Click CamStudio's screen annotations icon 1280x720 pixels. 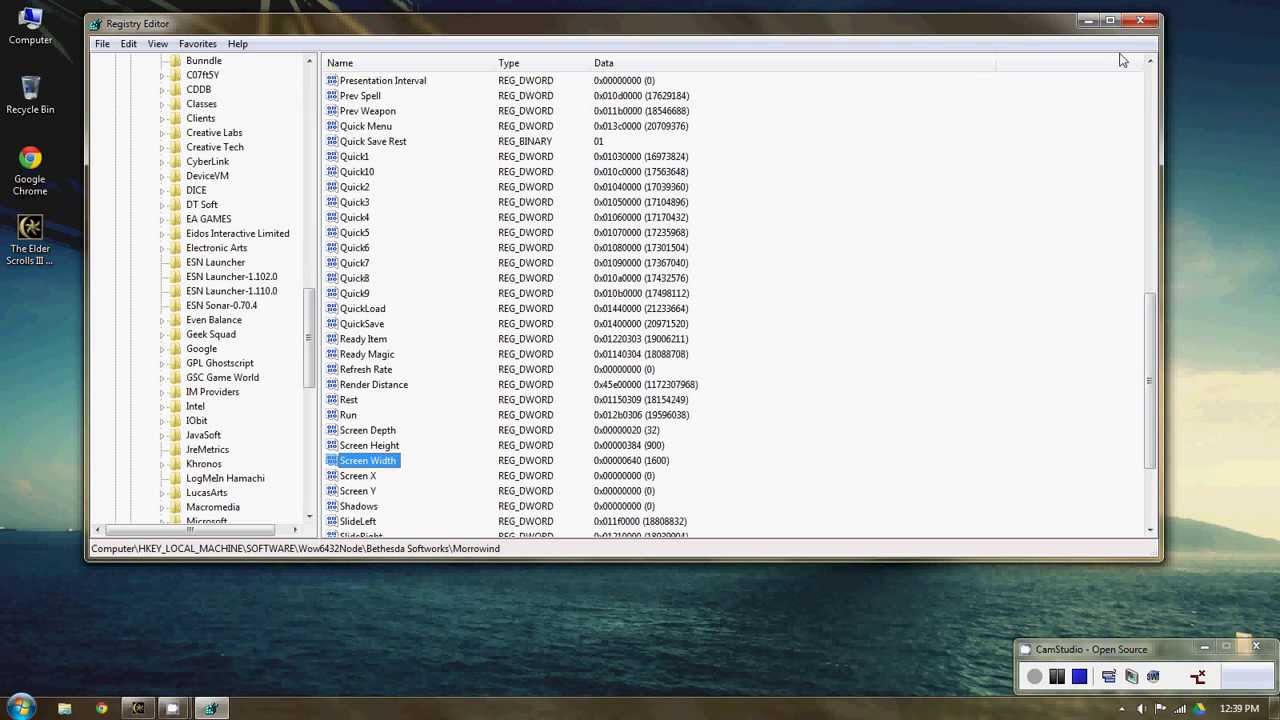click(x=1108, y=677)
